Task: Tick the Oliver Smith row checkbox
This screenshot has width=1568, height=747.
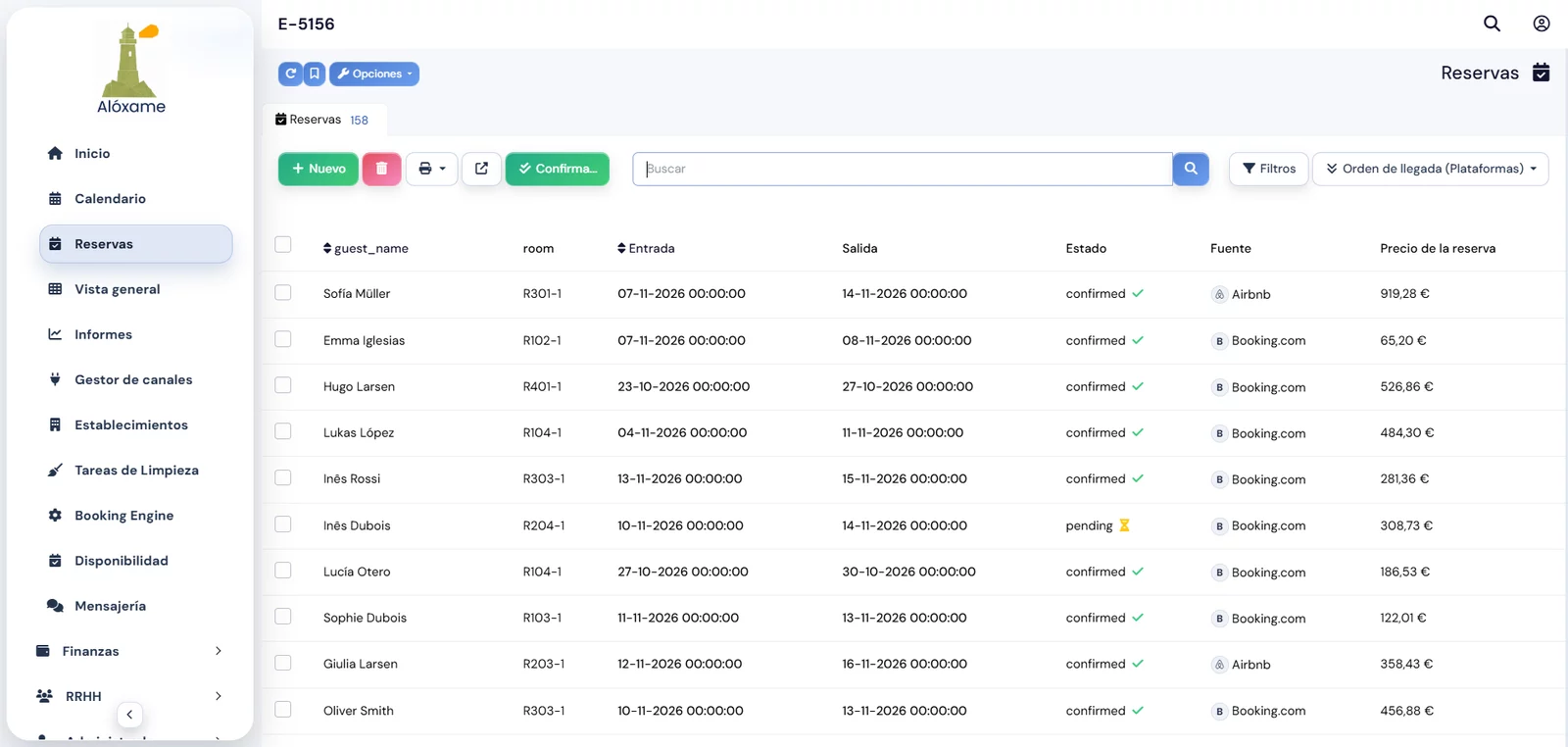Action: (283, 710)
